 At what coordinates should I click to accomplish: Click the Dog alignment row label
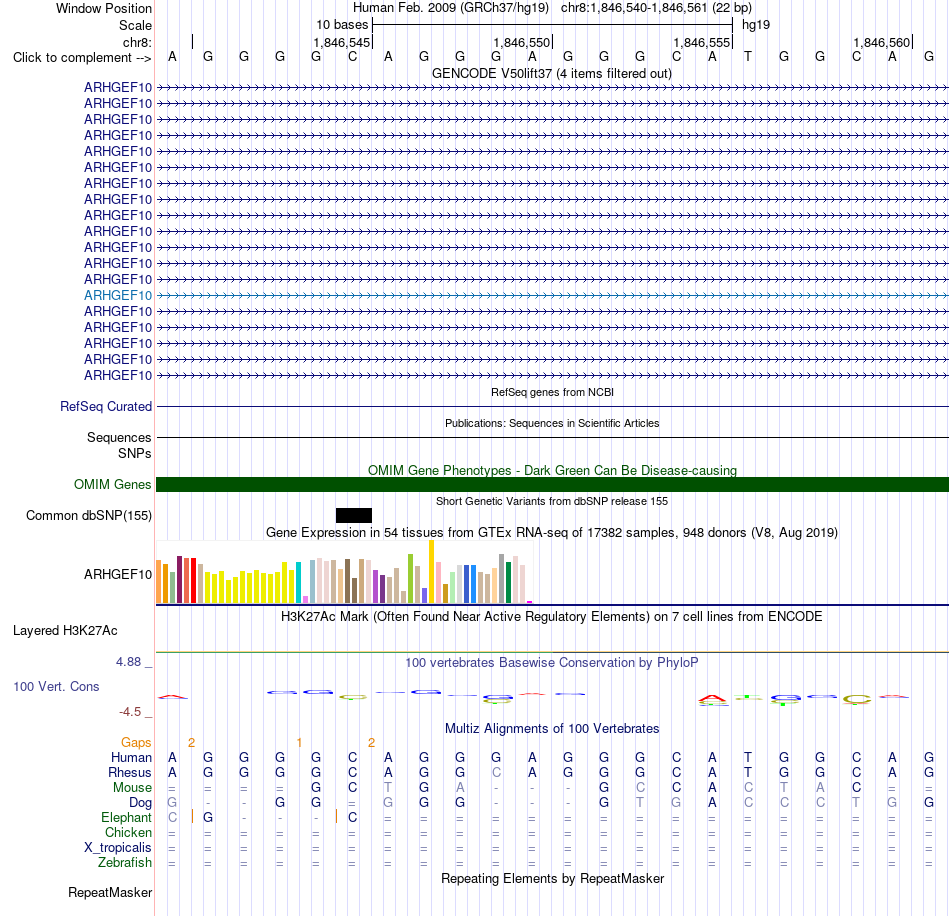point(141,803)
